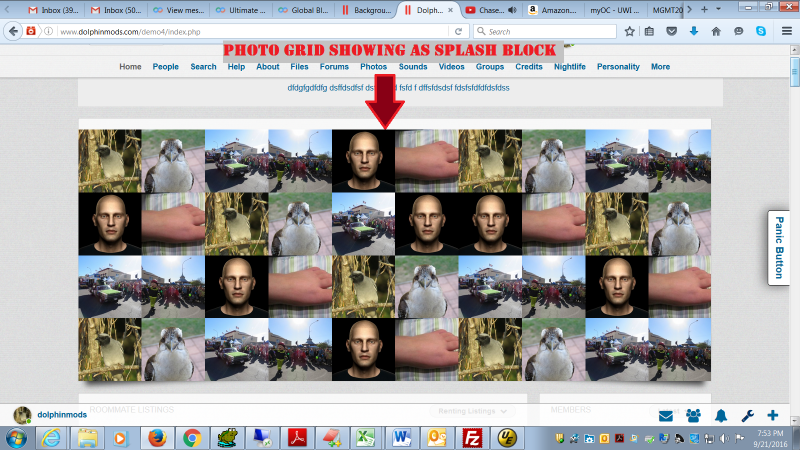Click the browser Search input box
Screen dimensions: 800x450
pyautogui.click(x=545, y=32)
